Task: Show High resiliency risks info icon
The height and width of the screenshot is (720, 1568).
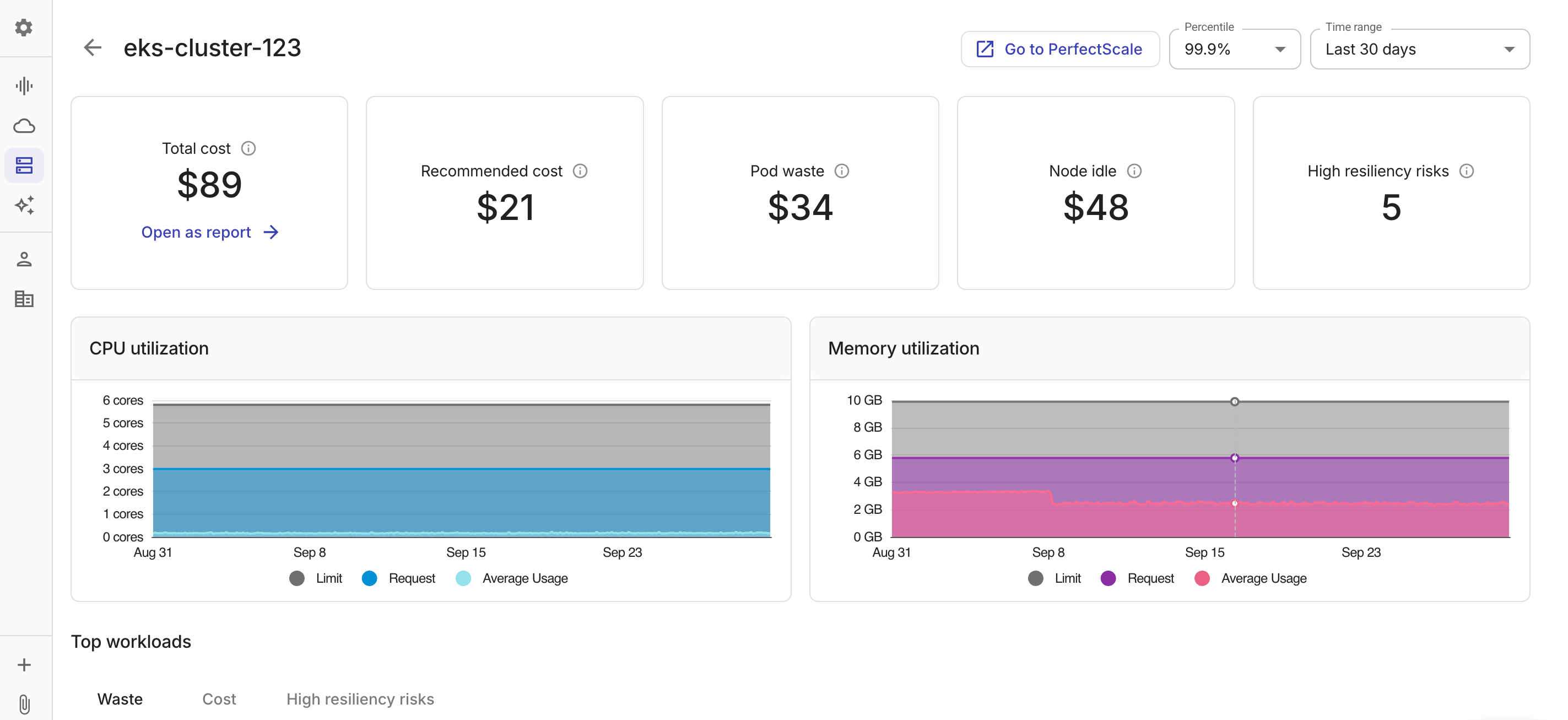Action: [x=1466, y=171]
